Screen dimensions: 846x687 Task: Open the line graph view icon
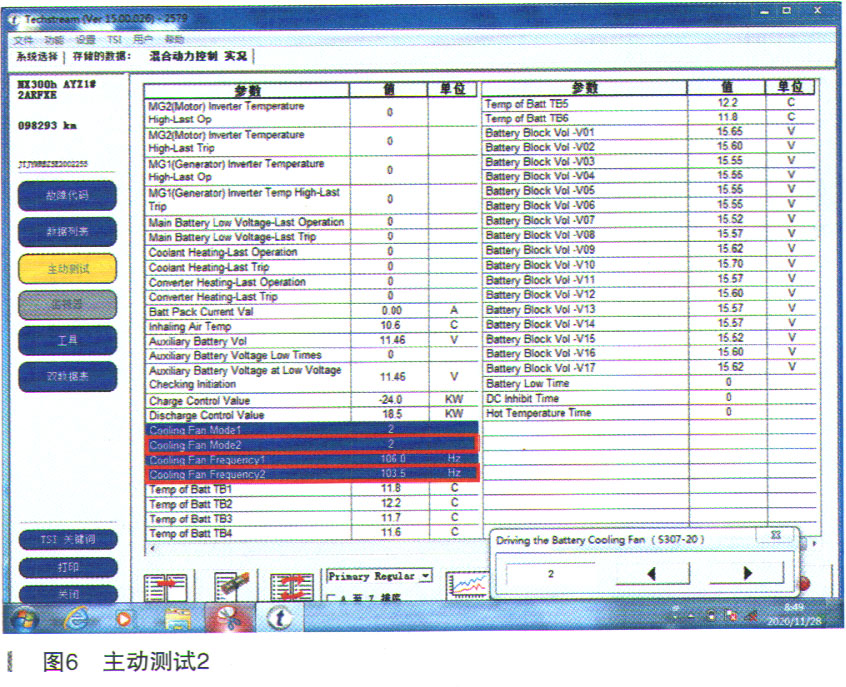coord(467,586)
